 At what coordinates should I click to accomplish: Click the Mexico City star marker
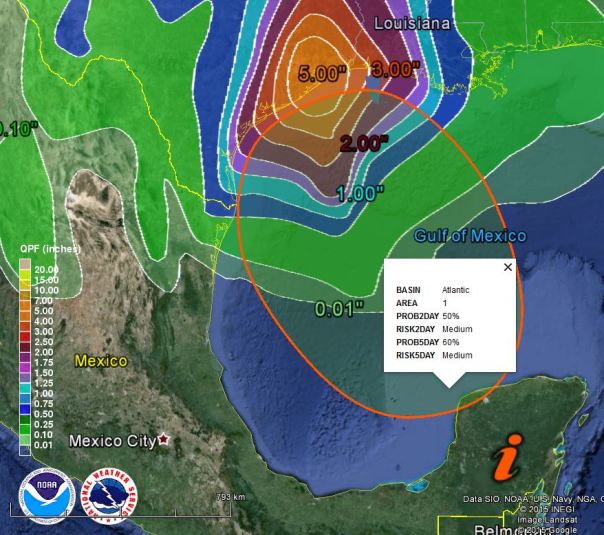[x=164, y=439]
